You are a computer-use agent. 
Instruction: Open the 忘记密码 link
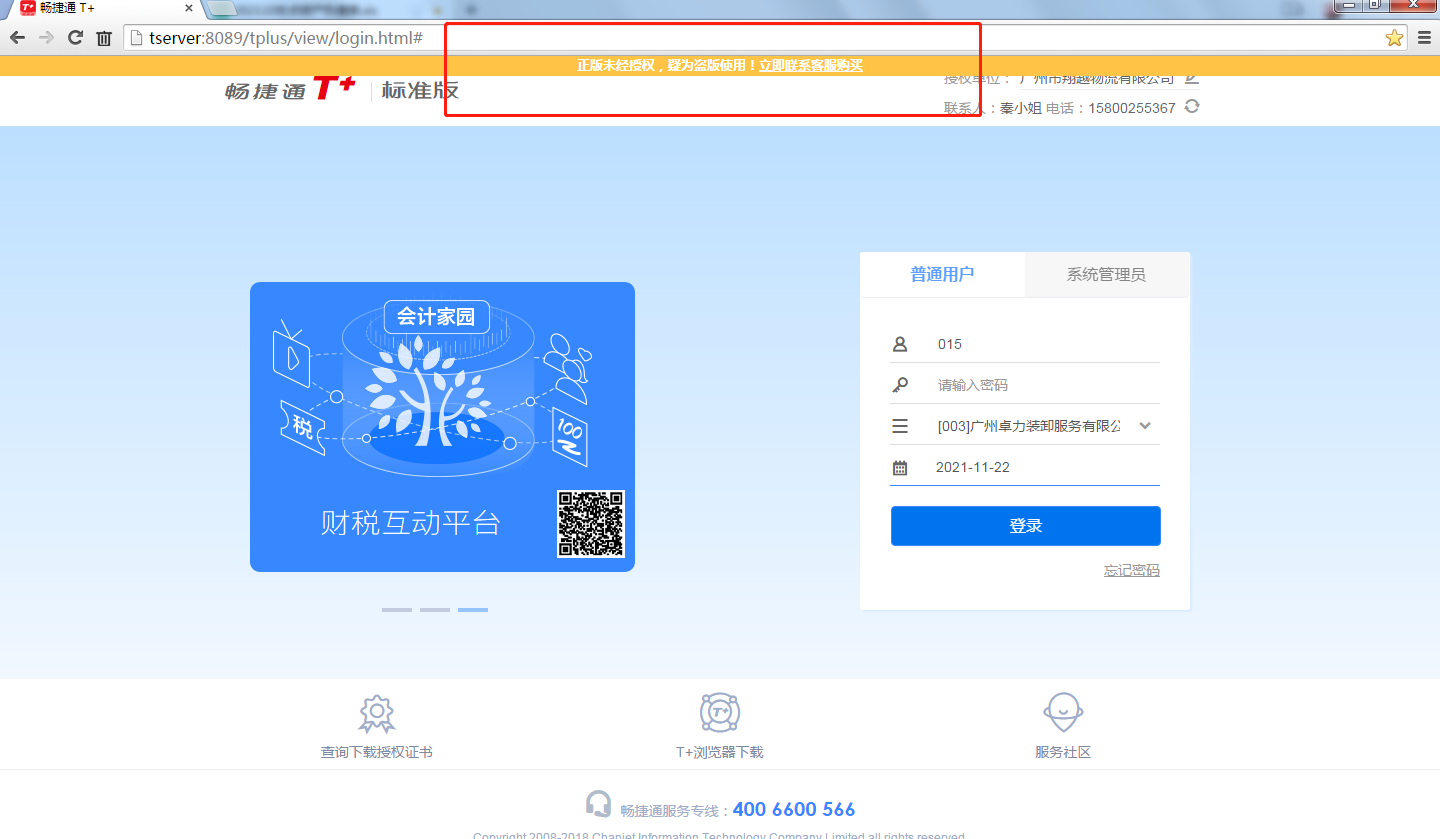[1132, 571]
